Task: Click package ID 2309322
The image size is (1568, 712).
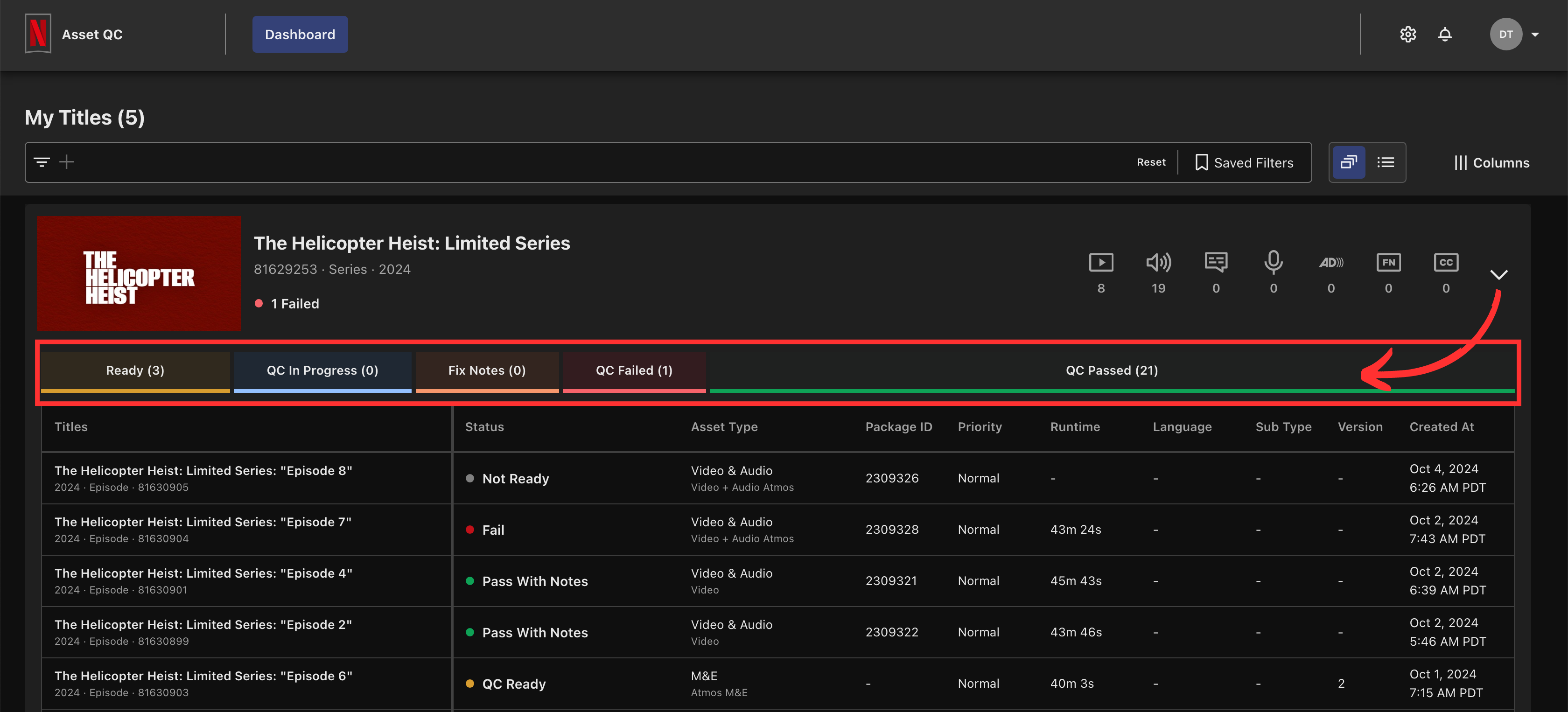Action: coord(892,632)
